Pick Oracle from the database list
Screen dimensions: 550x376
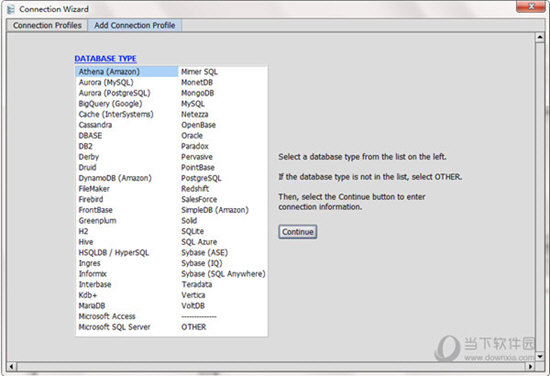pyautogui.click(x=192, y=135)
